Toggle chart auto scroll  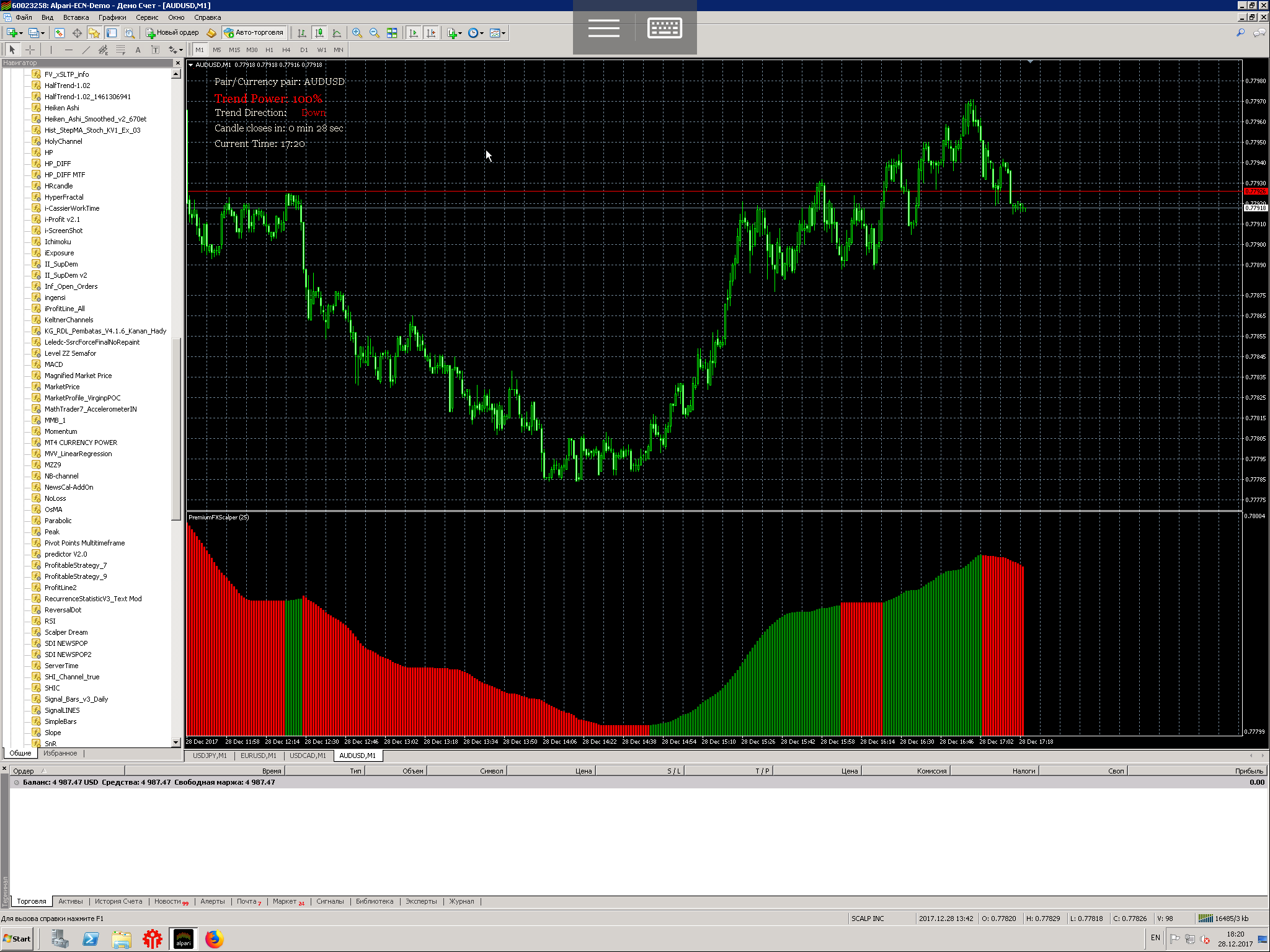pos(414,33)
